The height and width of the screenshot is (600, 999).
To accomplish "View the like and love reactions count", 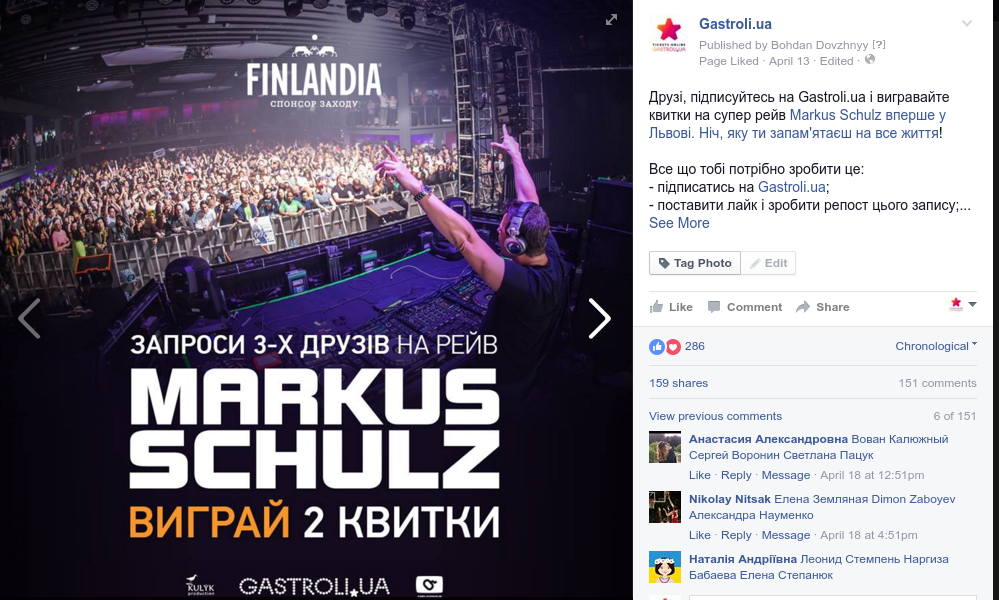I will click(677, 346).
